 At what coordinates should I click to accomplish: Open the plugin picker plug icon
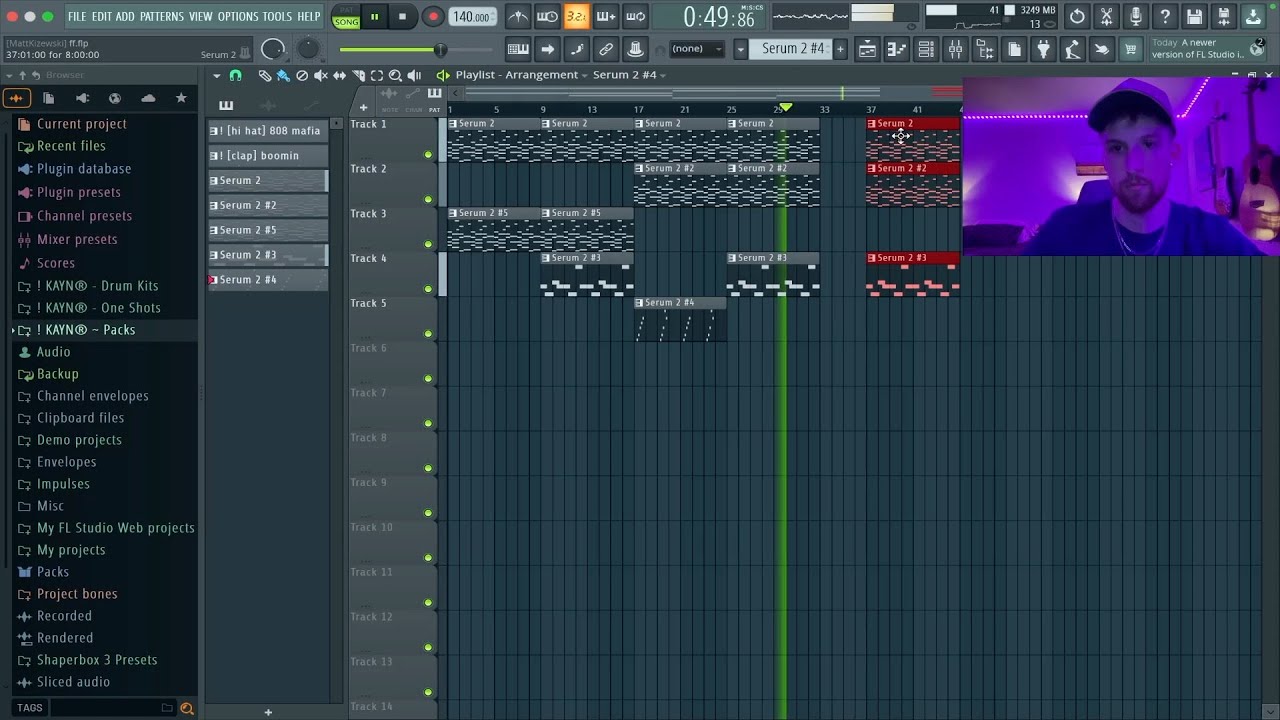(x=1043, y=49)
